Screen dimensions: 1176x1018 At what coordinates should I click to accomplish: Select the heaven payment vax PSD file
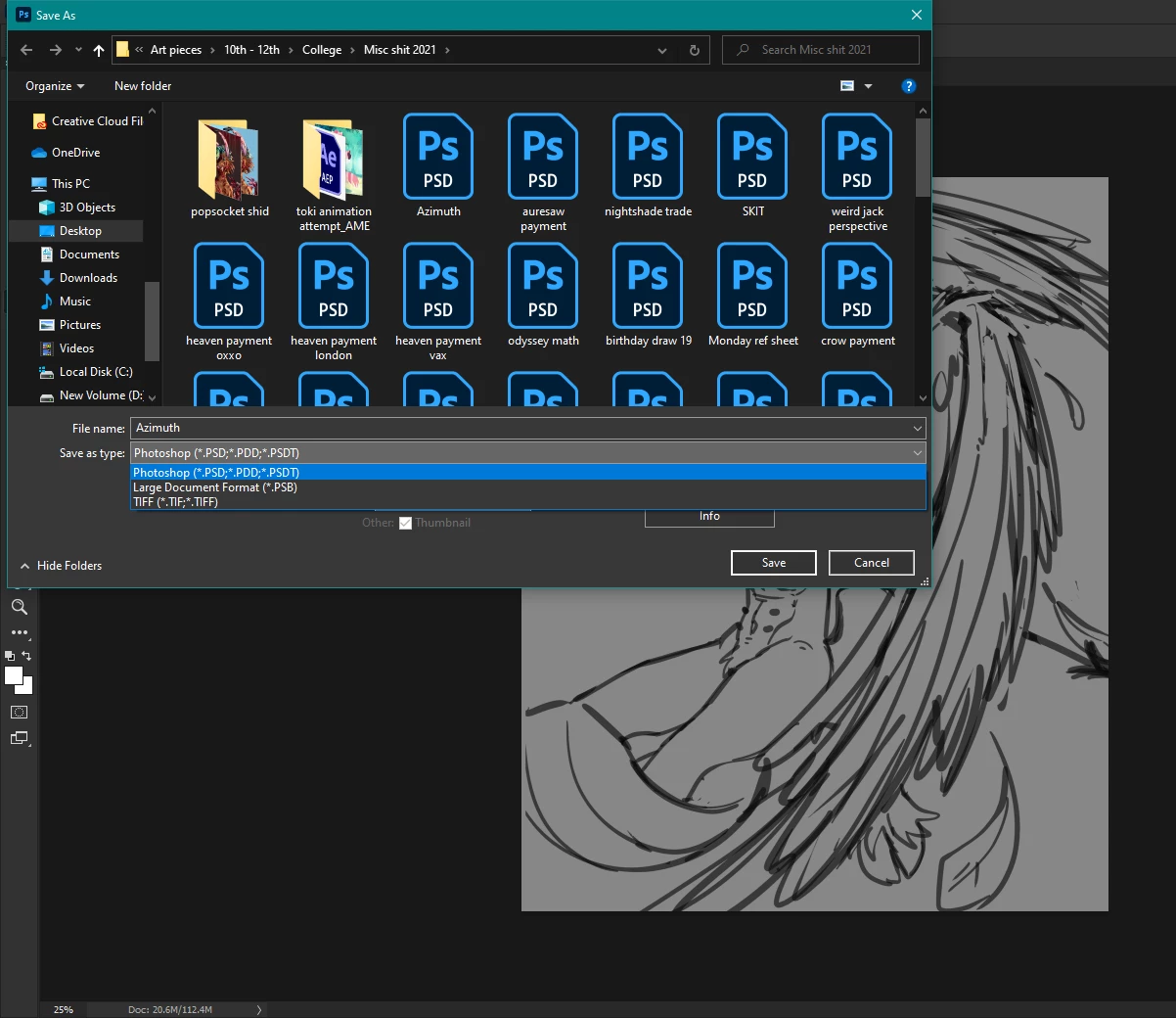438,302
